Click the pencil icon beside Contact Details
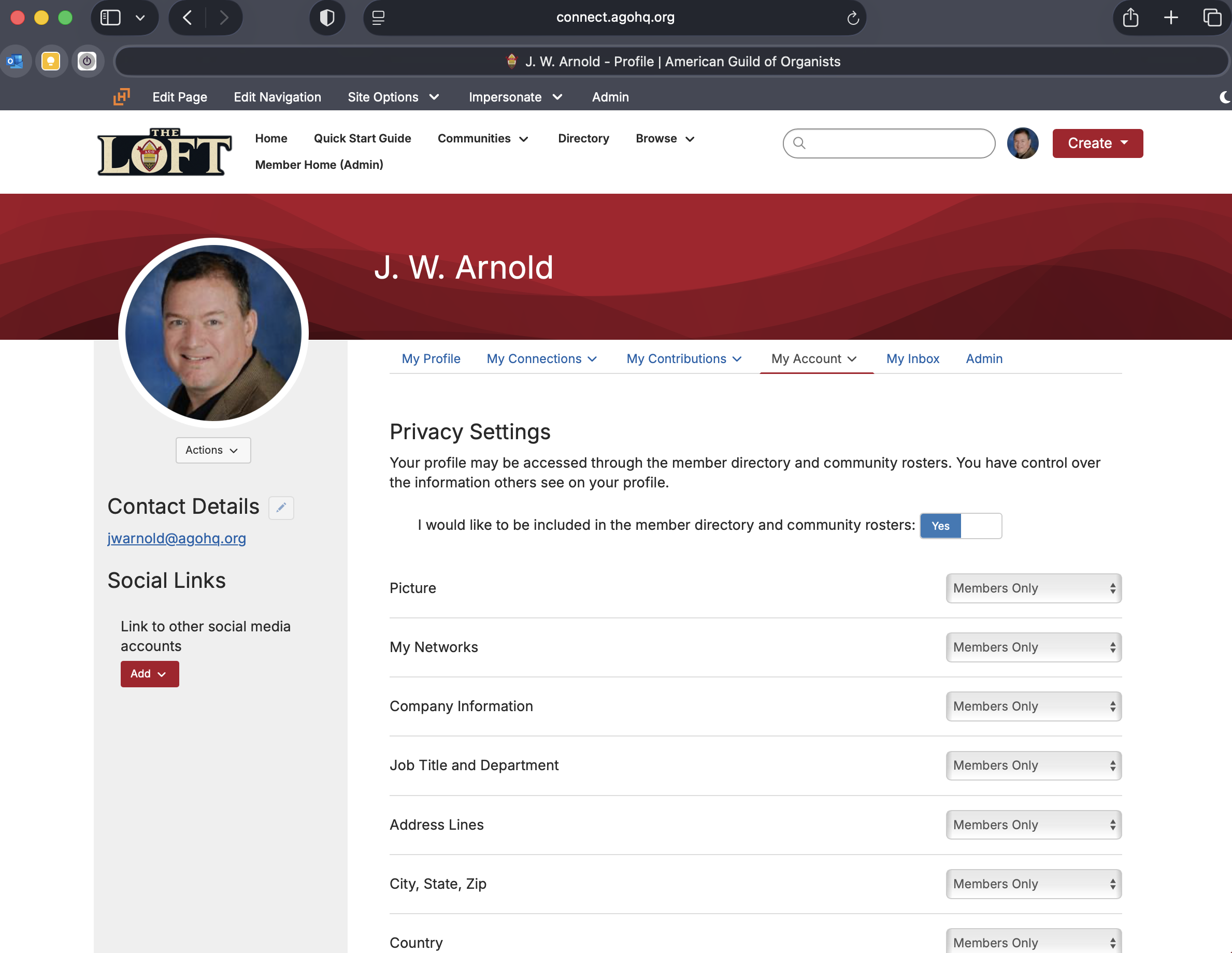The image size is (1232, 953). tap(281, 507)
